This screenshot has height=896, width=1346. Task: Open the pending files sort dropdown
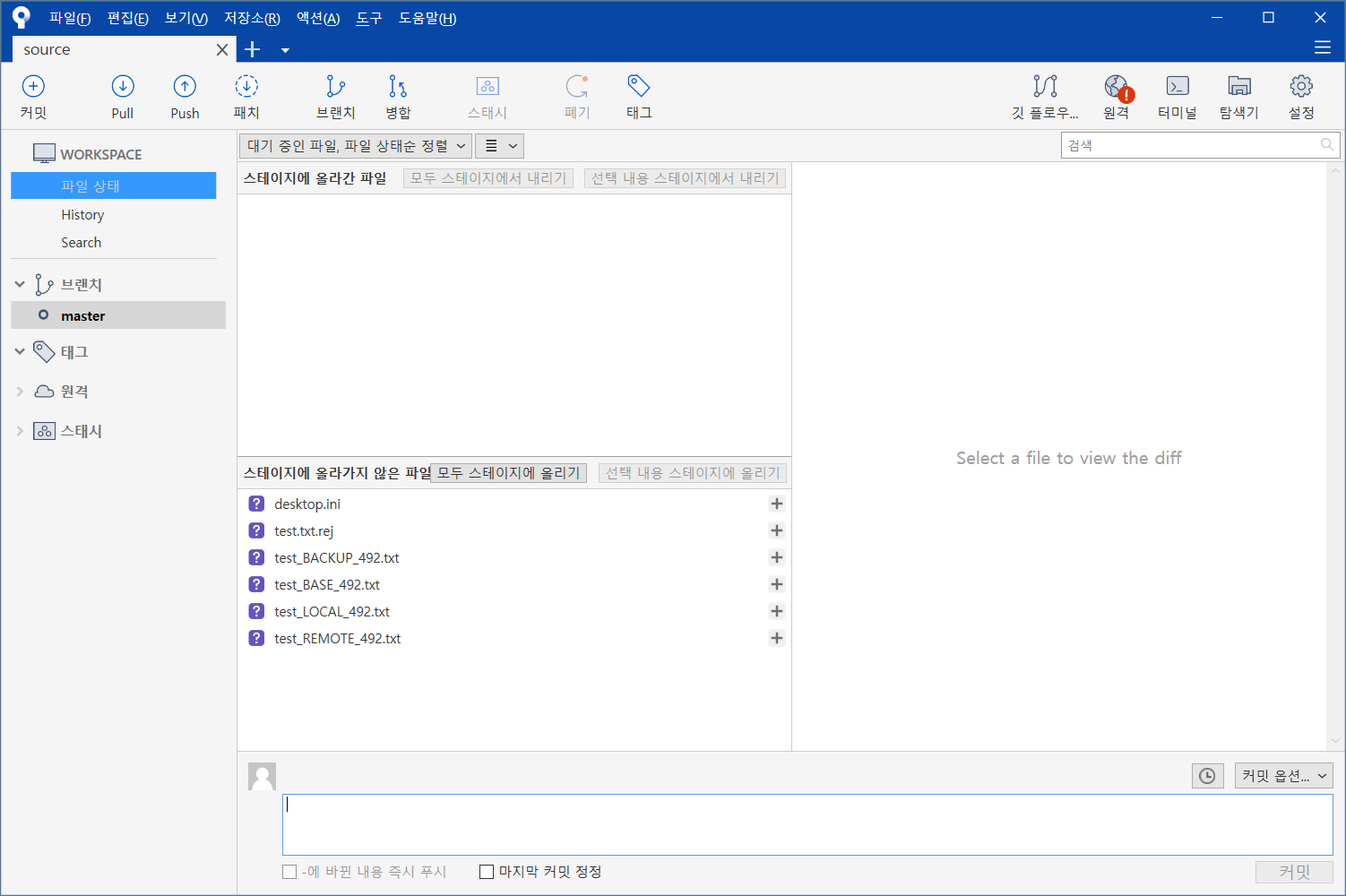(356, 146)
